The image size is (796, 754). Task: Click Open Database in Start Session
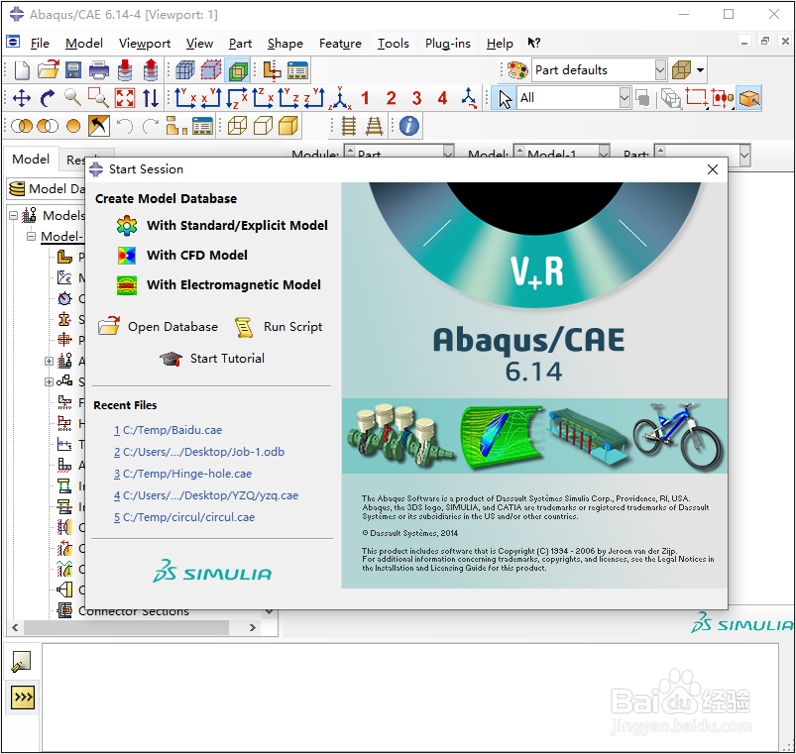[x=158, y=326]
